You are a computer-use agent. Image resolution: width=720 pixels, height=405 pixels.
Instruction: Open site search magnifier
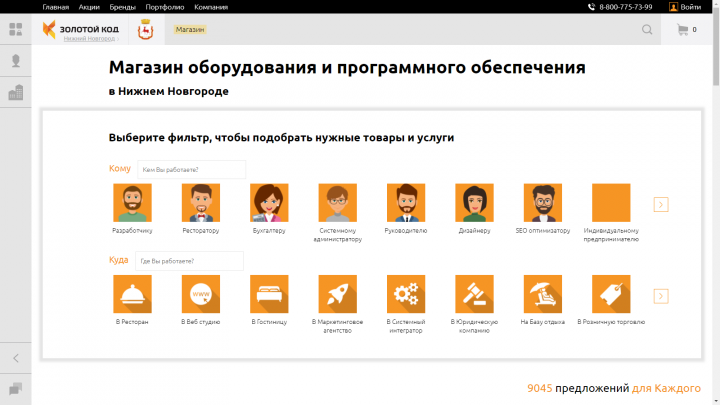647,30
